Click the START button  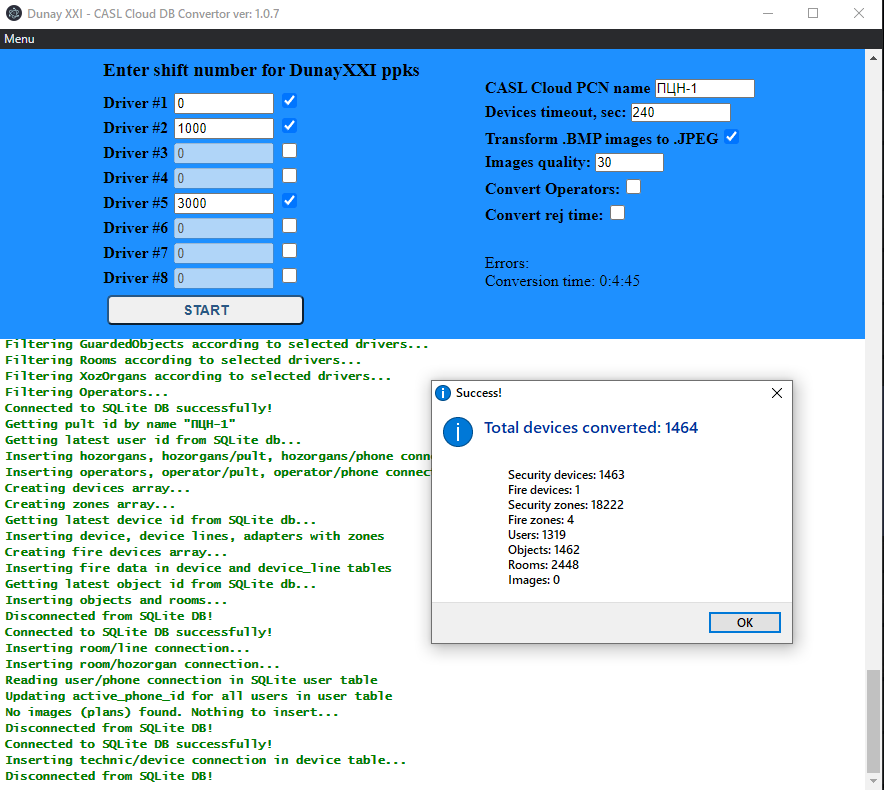click(206, 310)
